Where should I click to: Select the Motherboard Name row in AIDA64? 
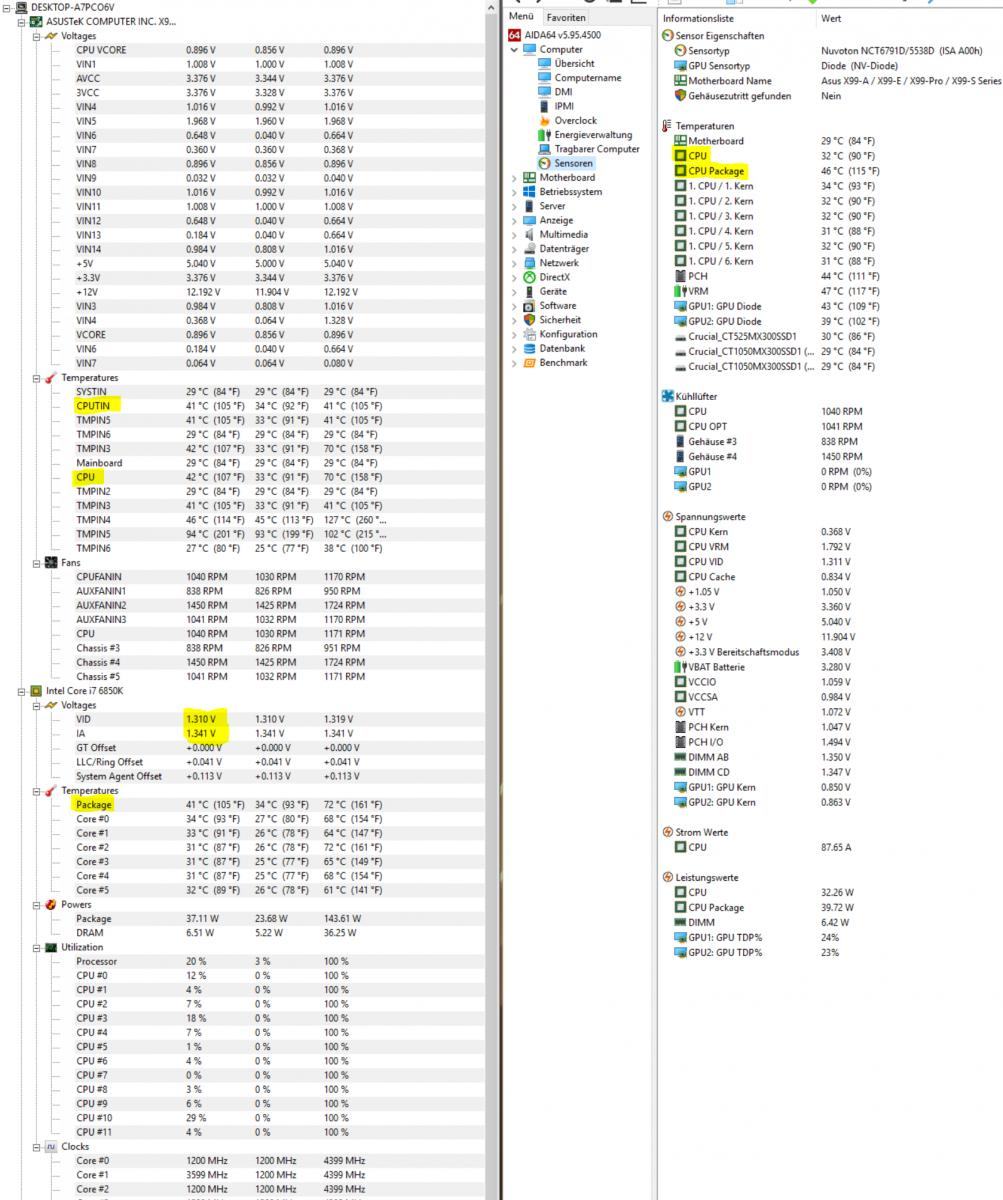click(x=837, y=81)
